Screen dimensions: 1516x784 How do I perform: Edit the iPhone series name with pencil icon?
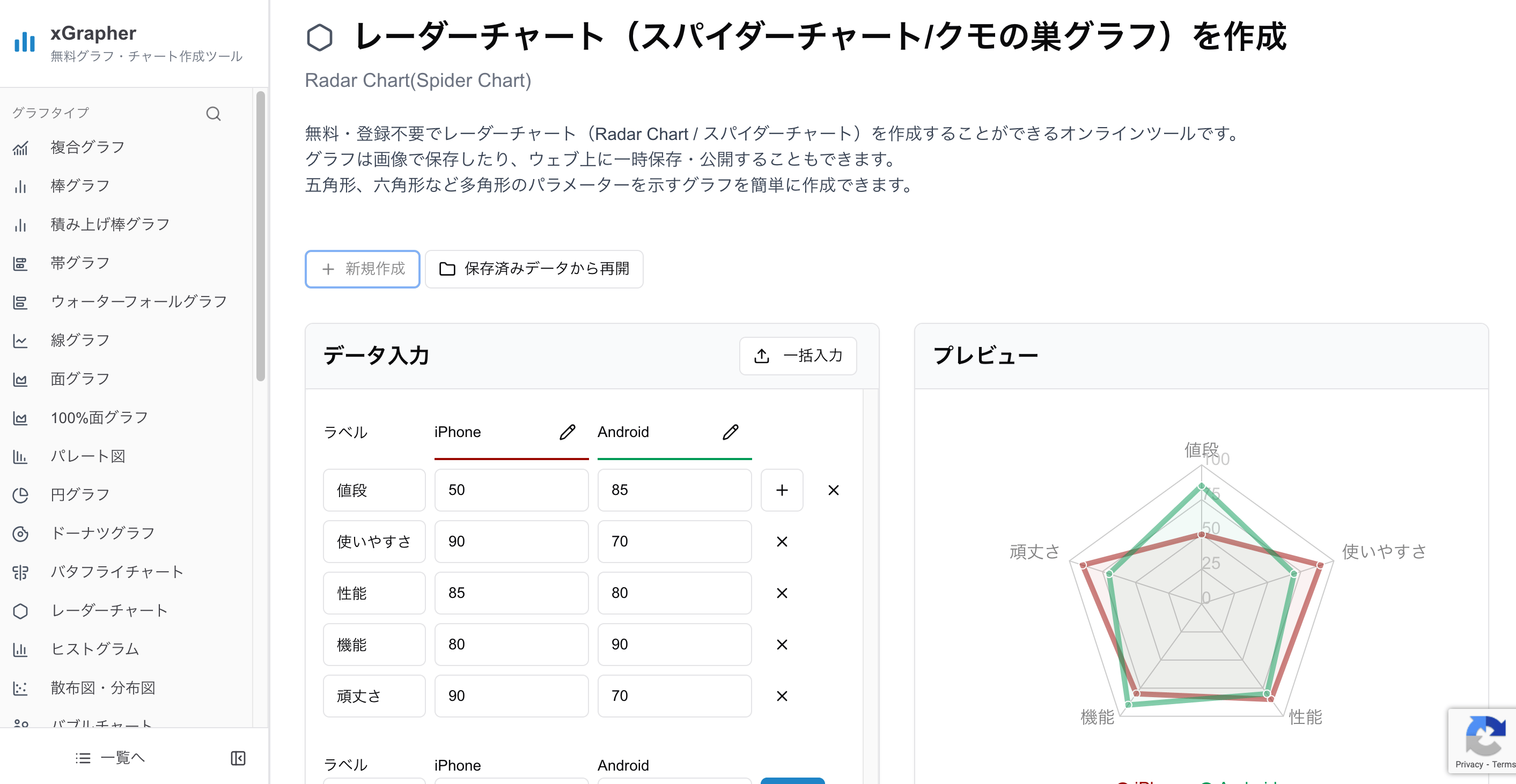[566, 432]
